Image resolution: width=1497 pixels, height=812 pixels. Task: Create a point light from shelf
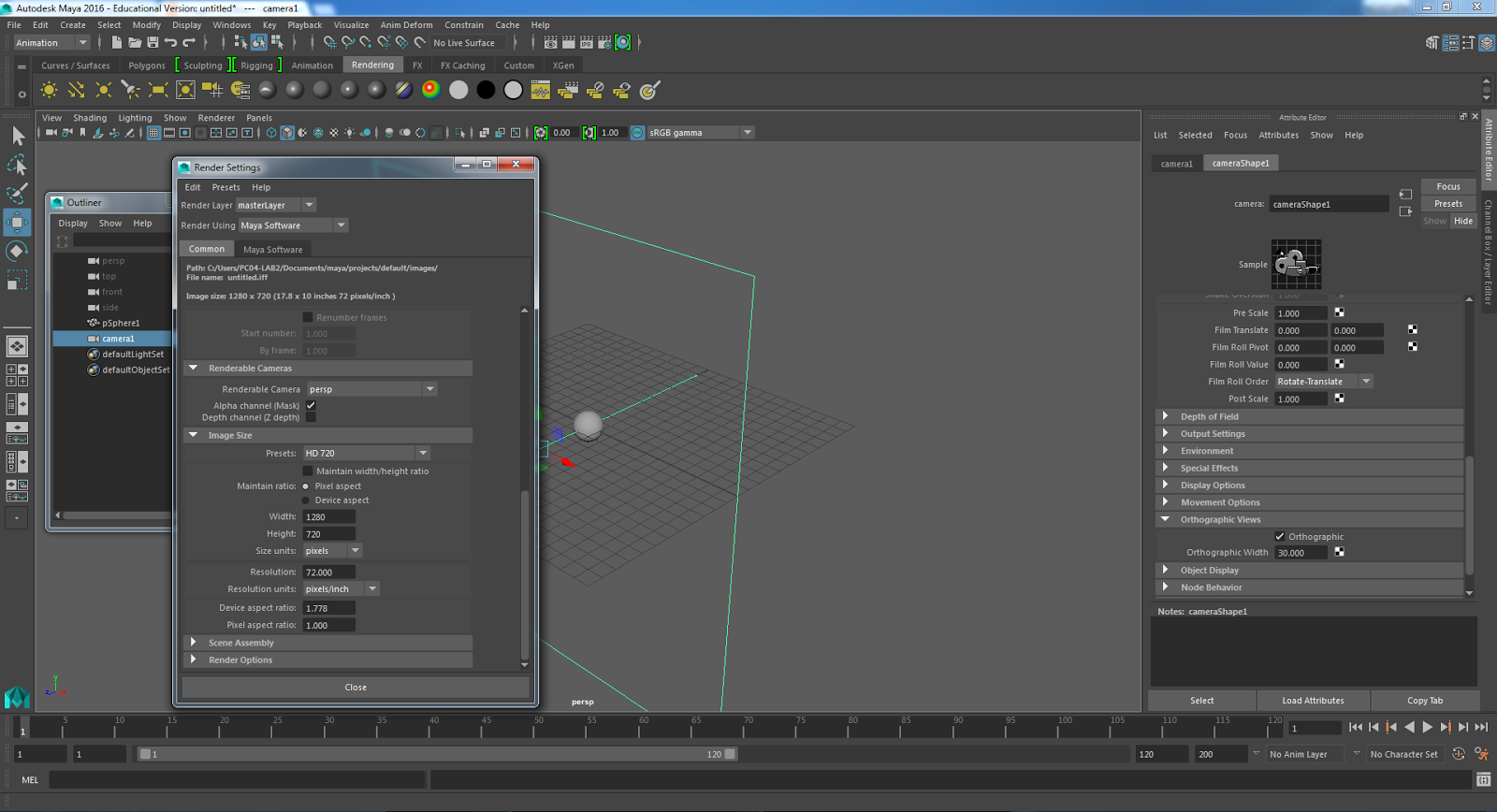coord(104,90)
